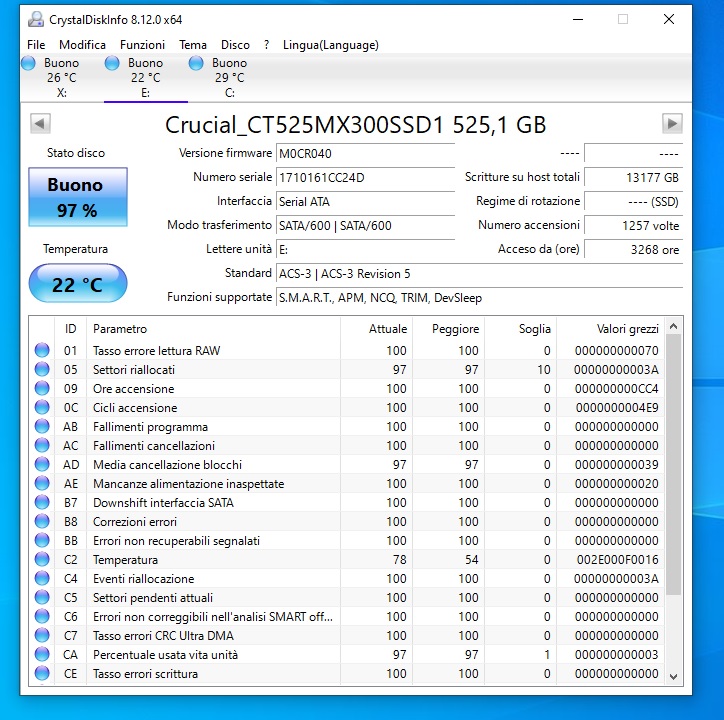Click status orb of Tasso errori CRC Ultra DMA
Image resolution: width=724 pixels, height=720 pixels.
42,635
